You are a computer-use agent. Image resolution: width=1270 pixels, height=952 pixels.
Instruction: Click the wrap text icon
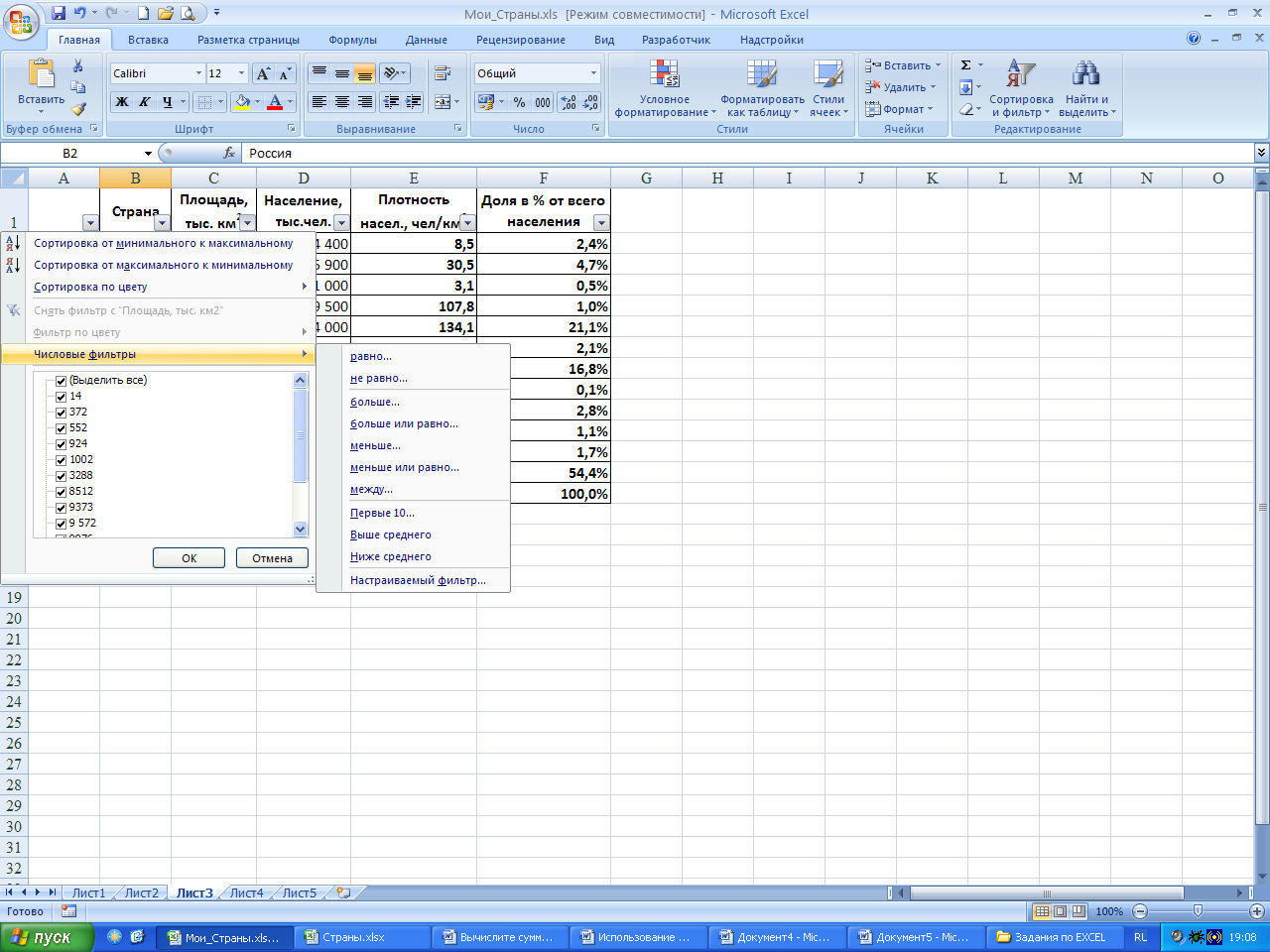coord(443,73)
